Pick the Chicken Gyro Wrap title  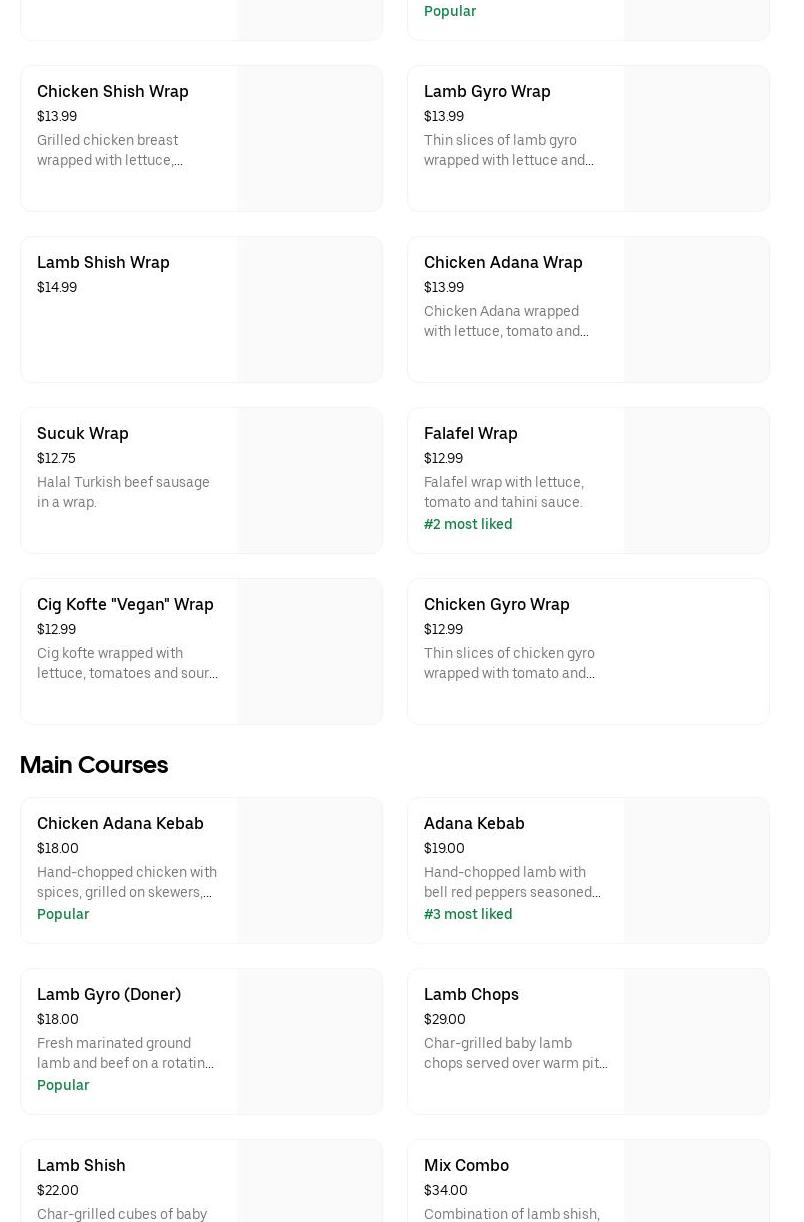click(x=496, y=605)
